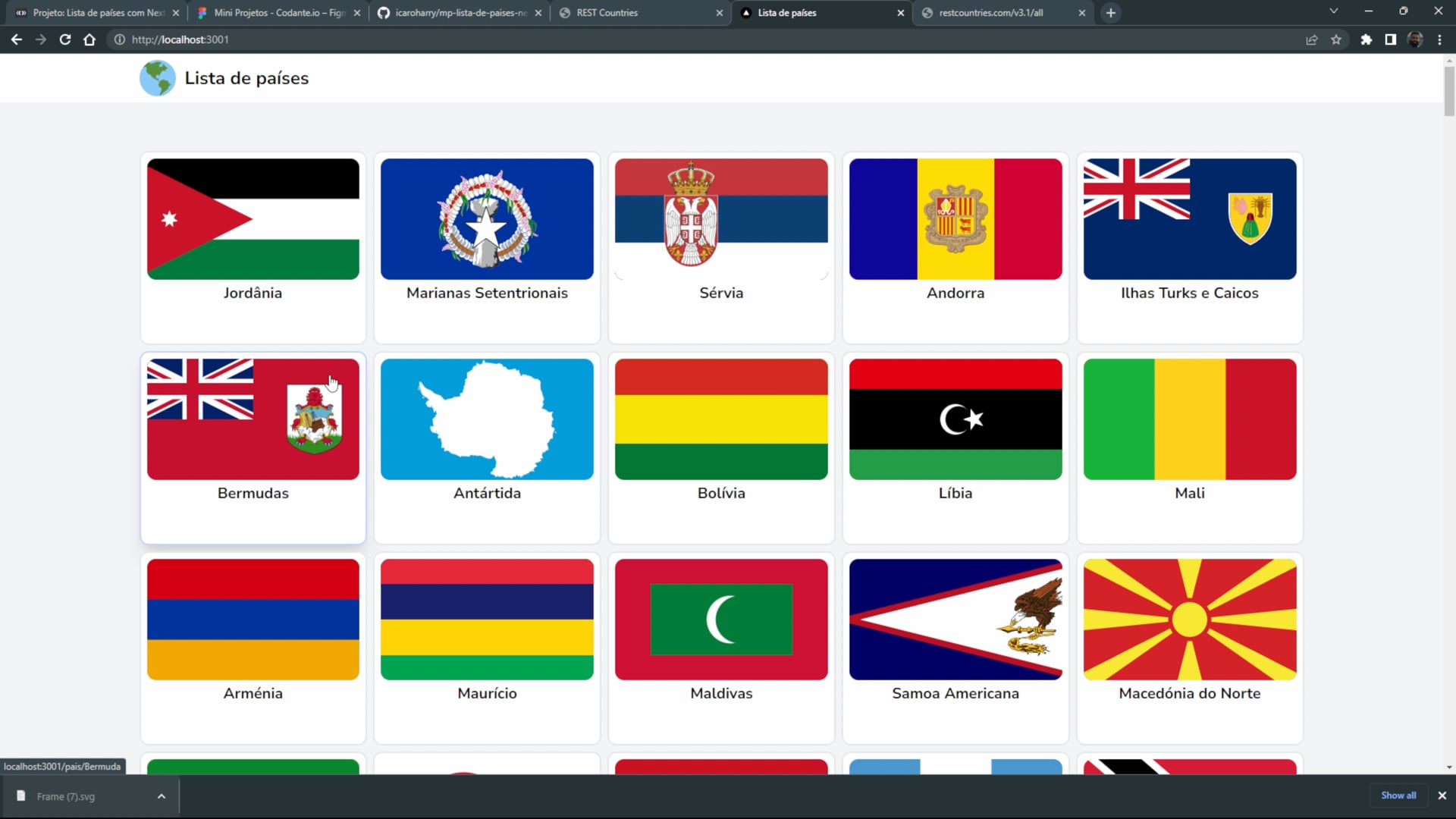Open the Bolívia flag card
Screen dimensions: 1456x819
[721, 448]
